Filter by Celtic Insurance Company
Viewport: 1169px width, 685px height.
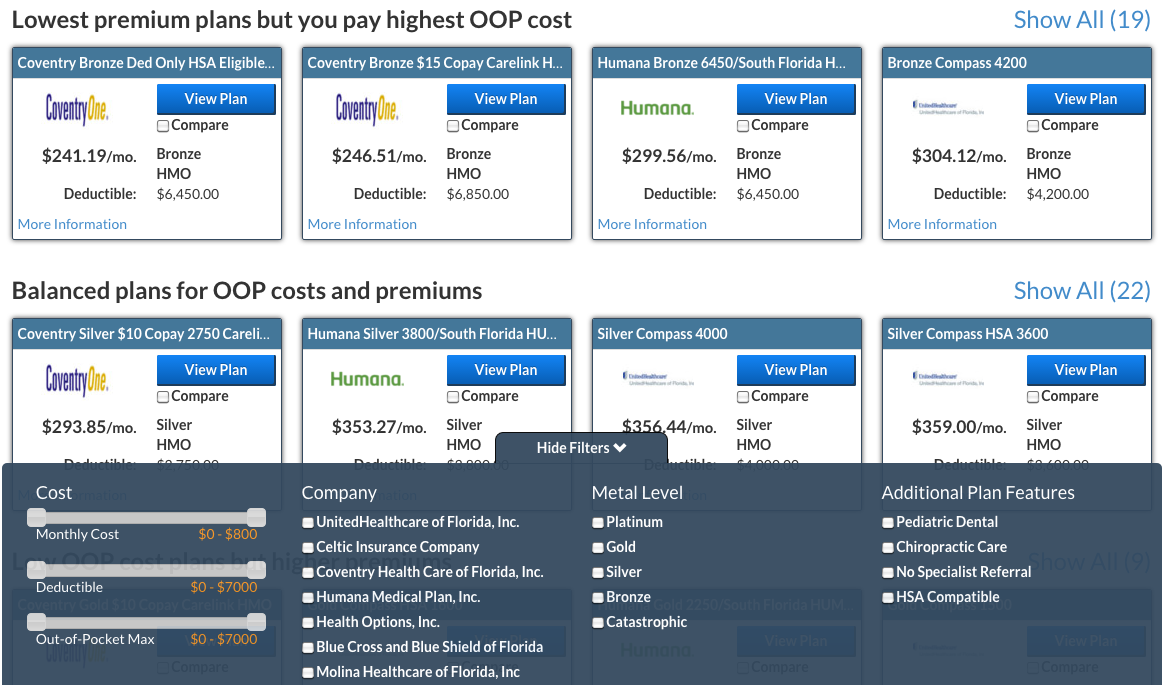click(308, 548)
